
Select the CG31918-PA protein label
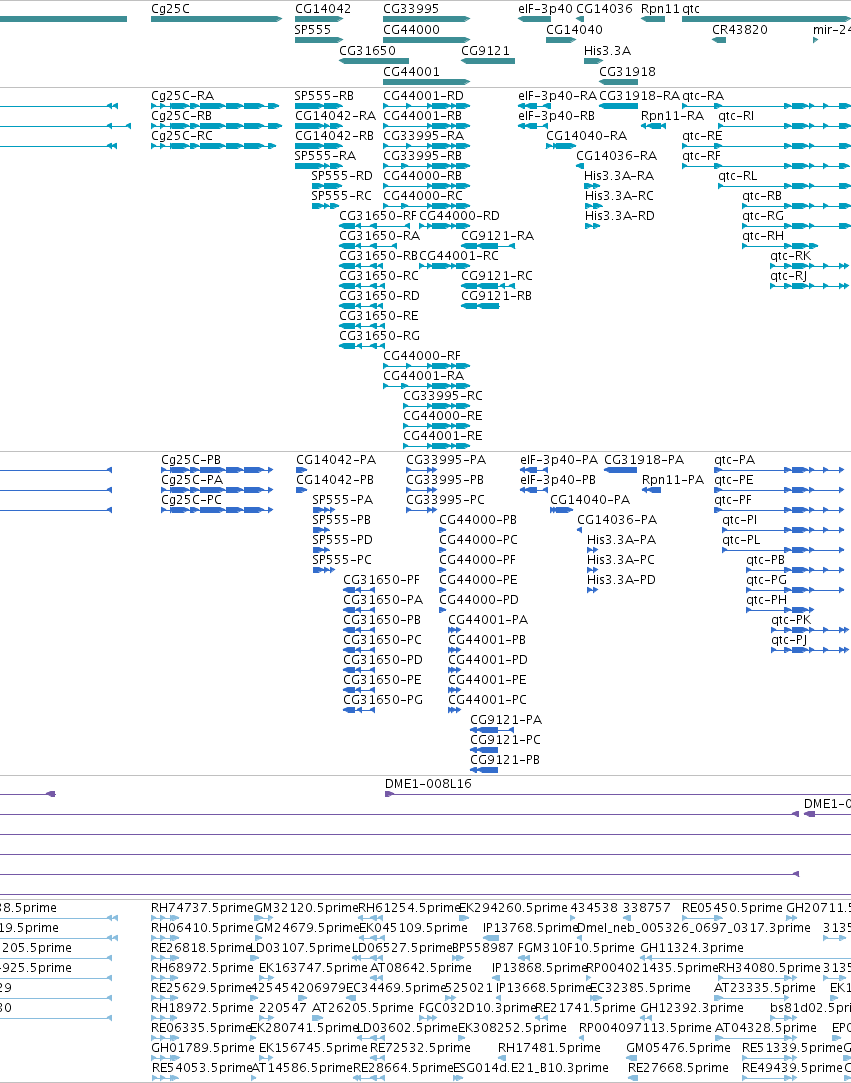coord(644,459)
